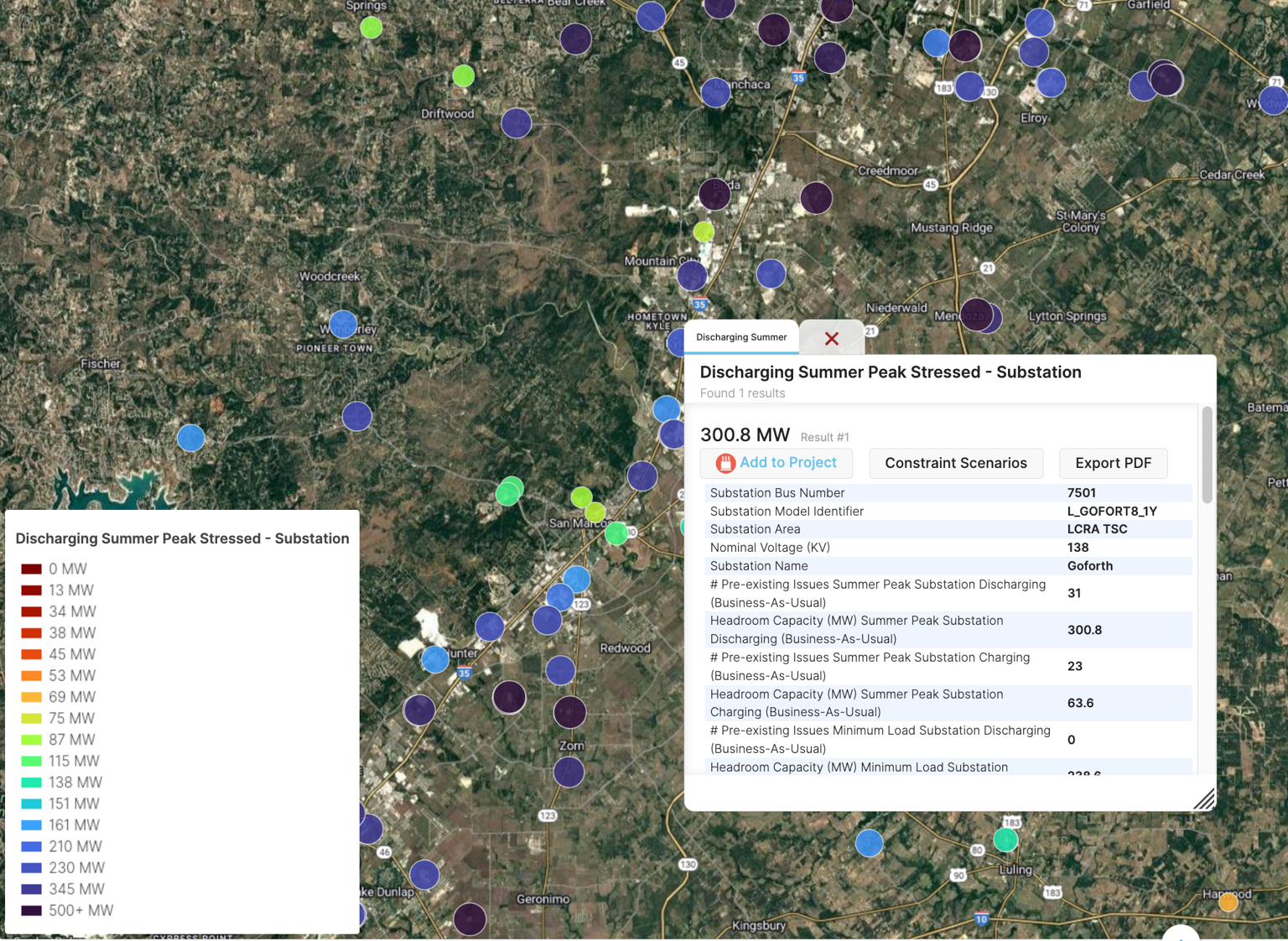Screen dimensions: 1288x941
Task: Select the lime marker near Springs
Action: tap(371, 28)
